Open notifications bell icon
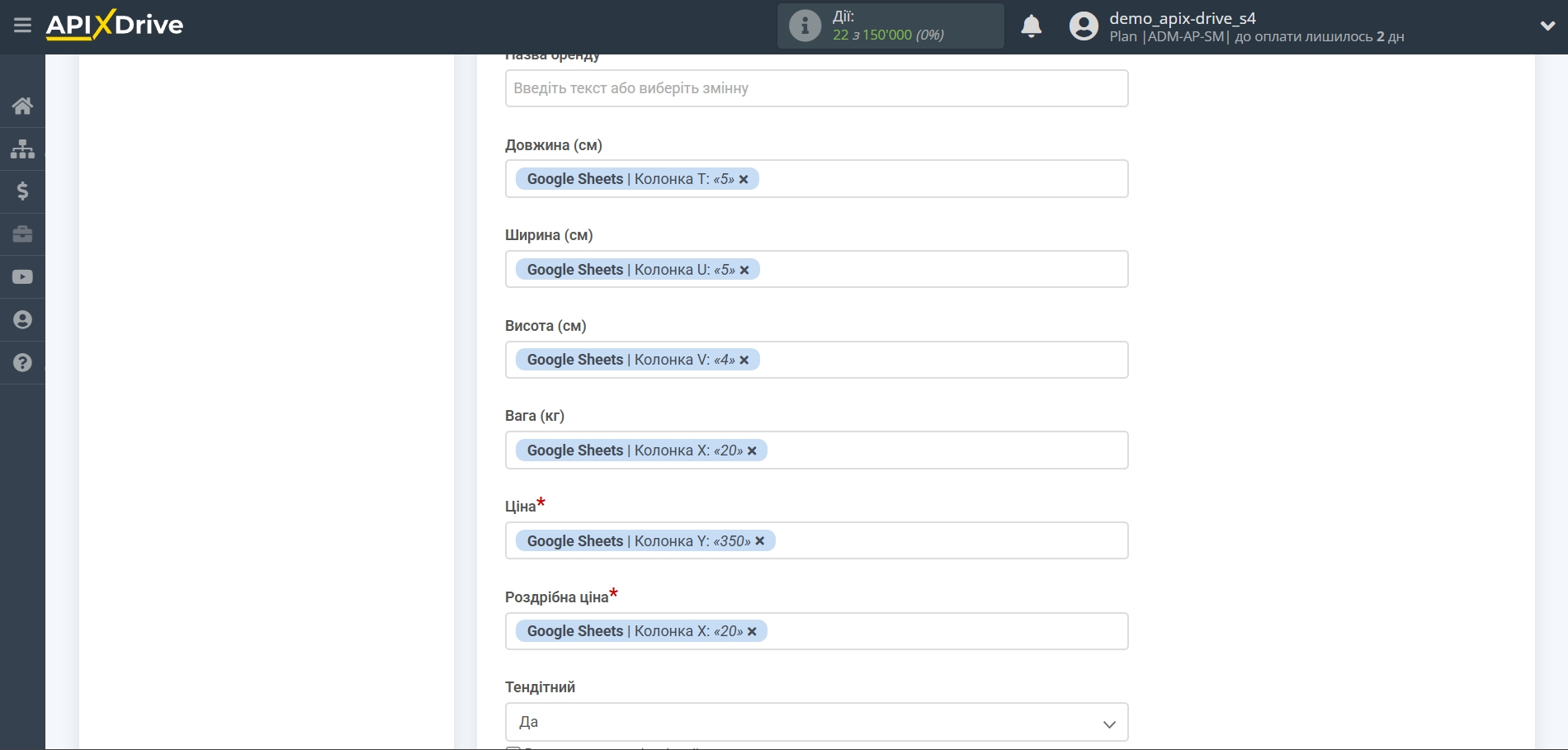The image size is (1568, 750). 1031,26
